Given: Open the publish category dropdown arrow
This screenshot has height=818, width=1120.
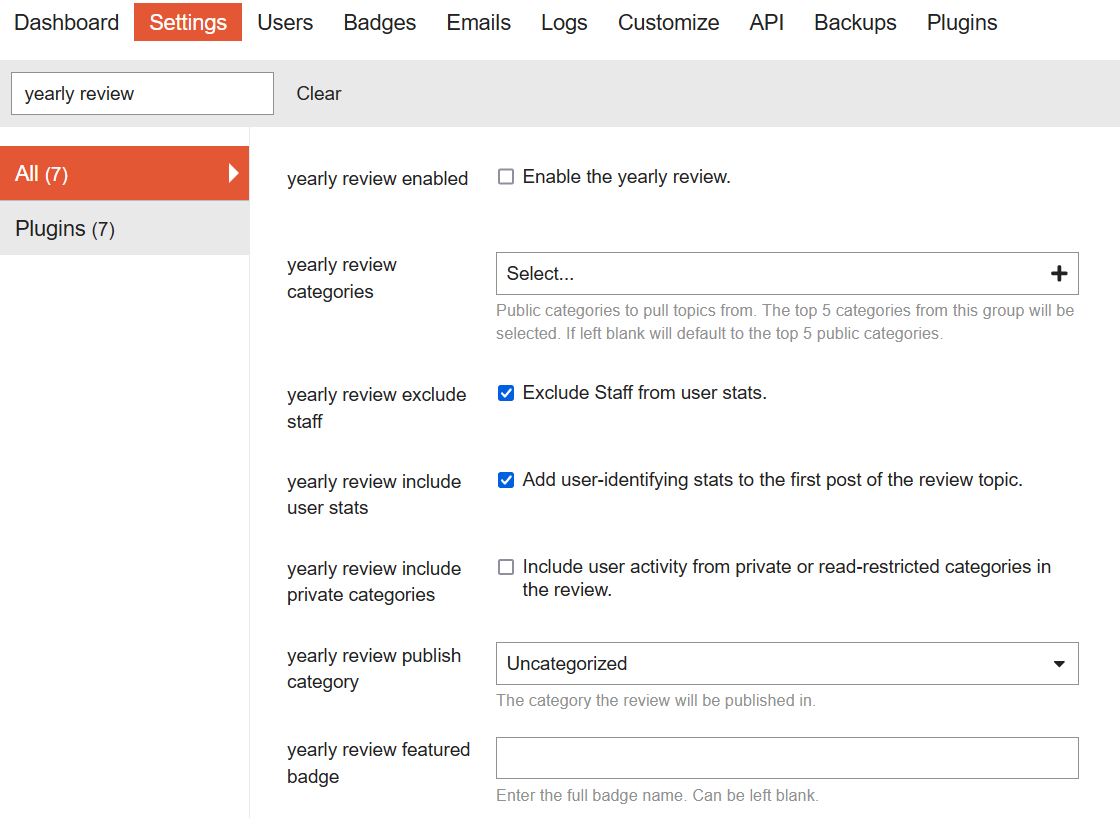Looking at the screenshot, I should click(x=1059, y=663).
